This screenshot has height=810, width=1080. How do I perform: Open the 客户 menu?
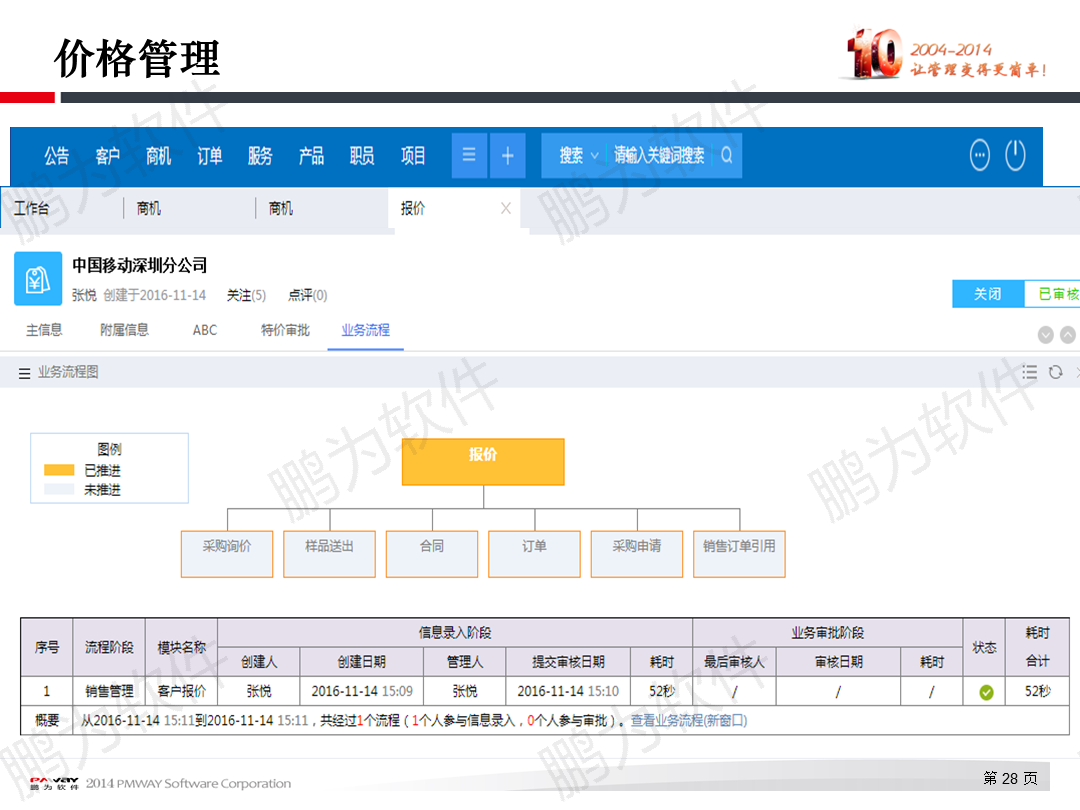107,156
